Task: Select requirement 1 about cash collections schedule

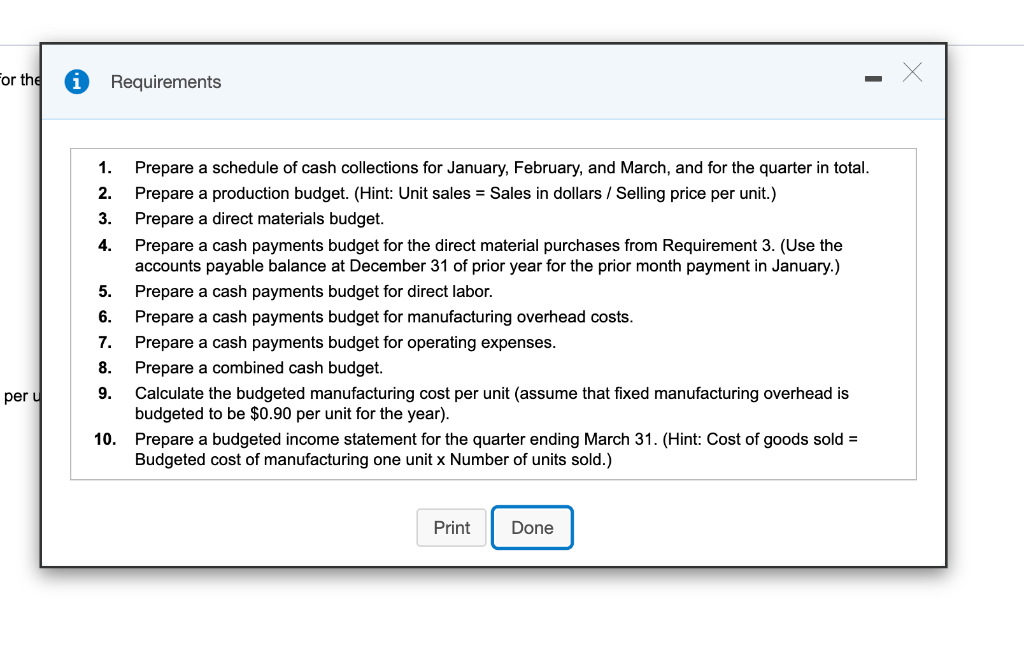Action: coord(501,168)
